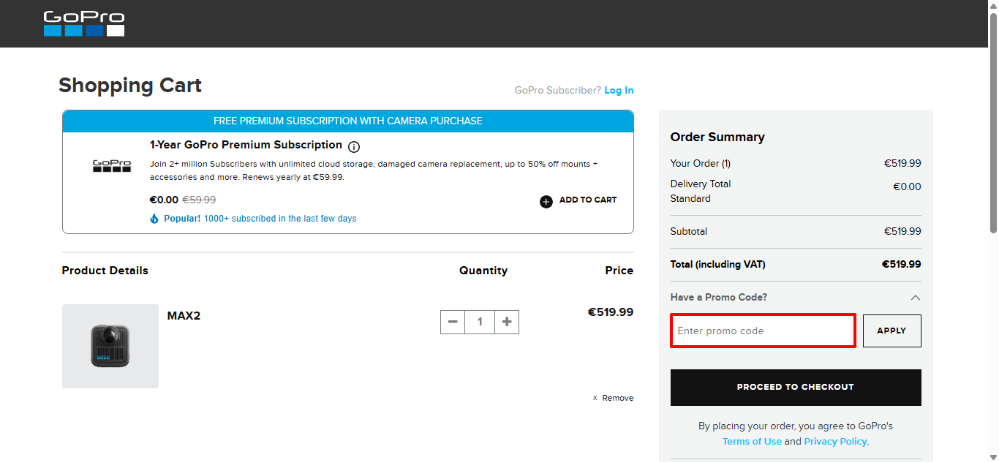Click the GoPro subscription logo thumbnail
Viewport: 999px width, 462px height.
click(x=112, y=166)
